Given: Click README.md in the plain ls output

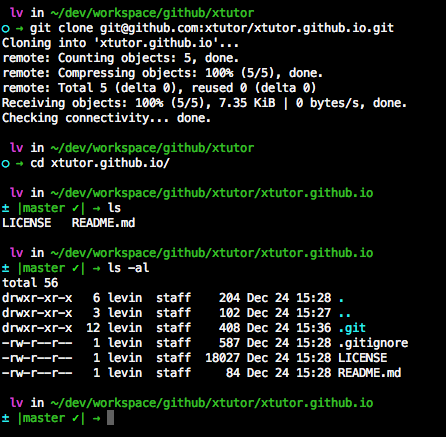Looking at the screenshot, I should 103,223.
